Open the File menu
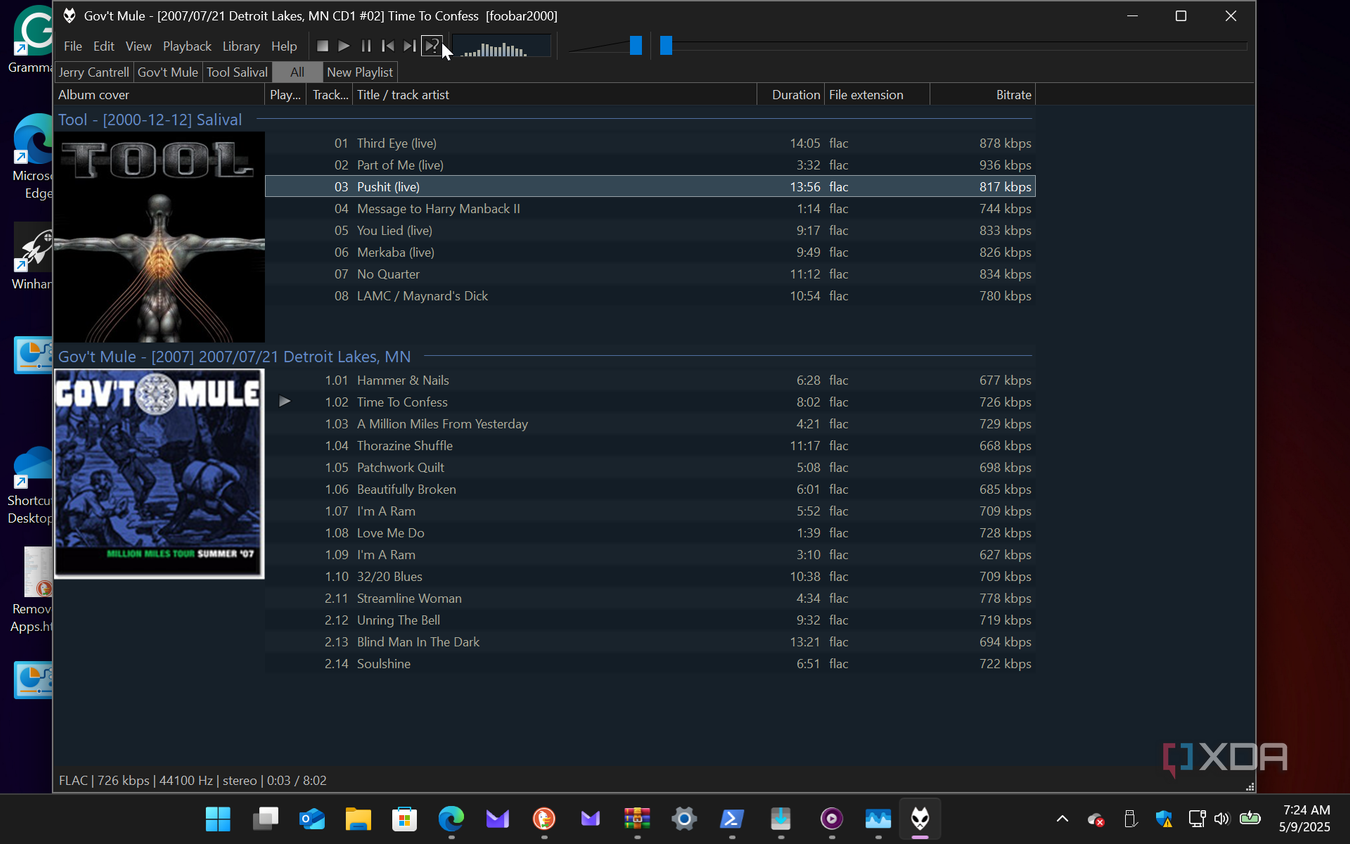The width and height of the screenshot is (1350, 844). 73,46
